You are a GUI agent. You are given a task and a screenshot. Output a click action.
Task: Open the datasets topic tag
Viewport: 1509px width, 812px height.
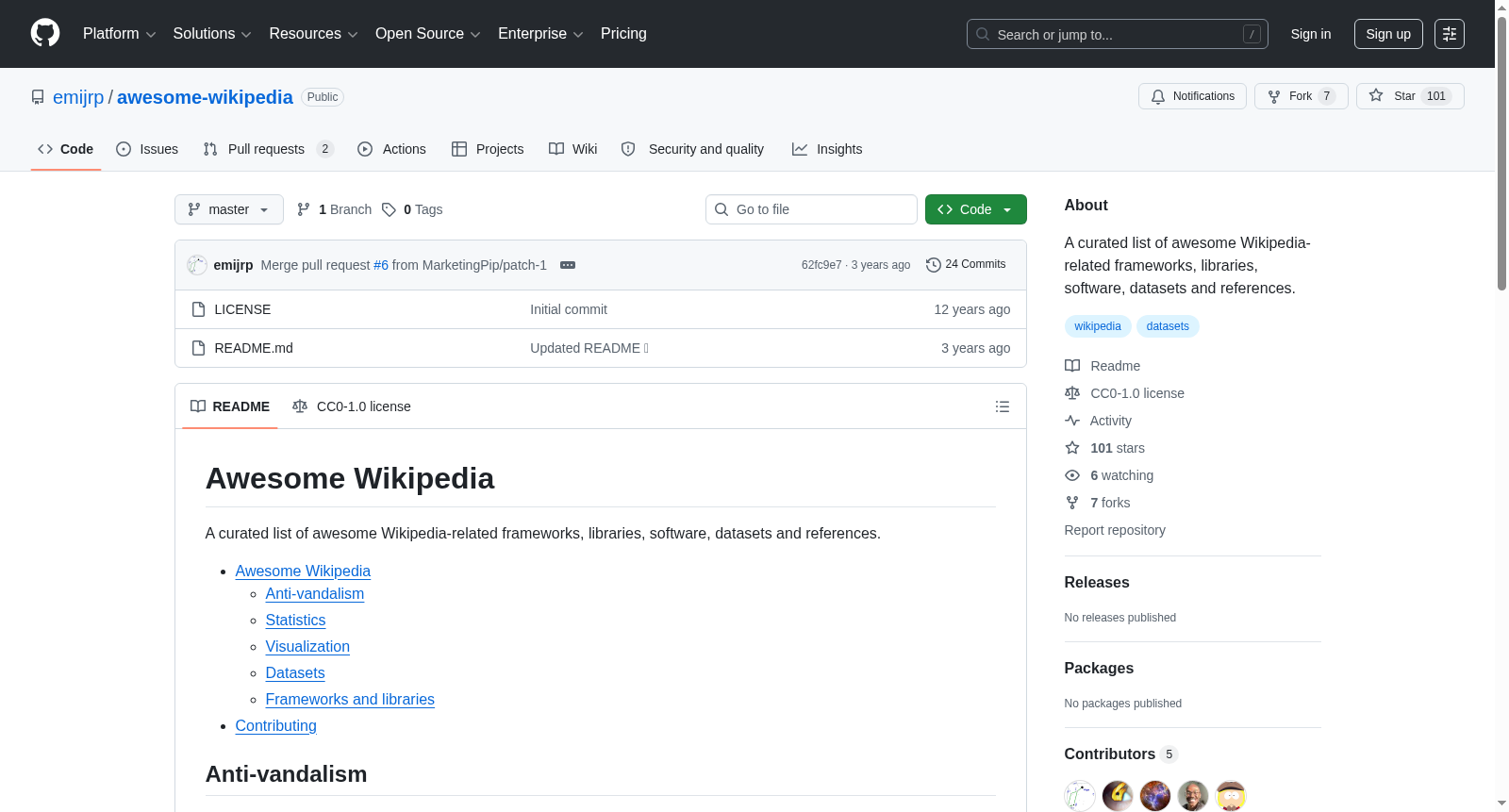(x=1168, y=326)
